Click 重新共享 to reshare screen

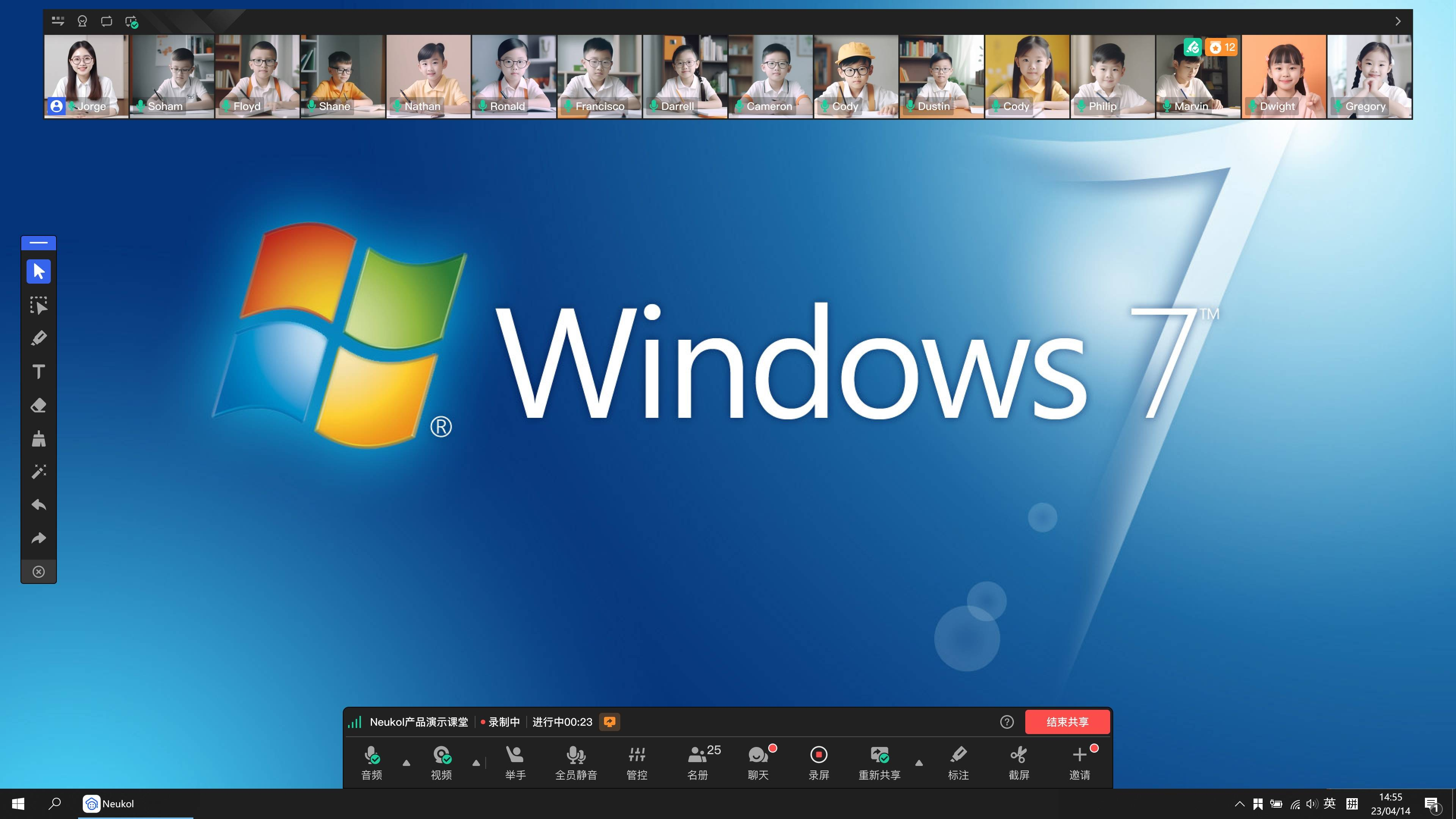click(x=879, y=763)
